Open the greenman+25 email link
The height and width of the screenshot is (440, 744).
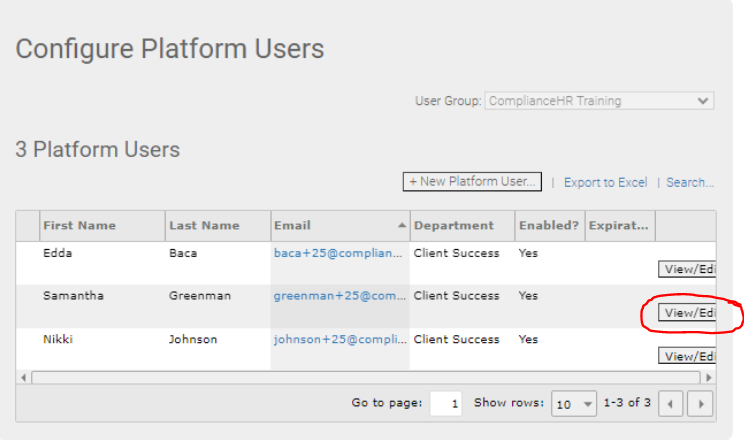coord(340,296)
